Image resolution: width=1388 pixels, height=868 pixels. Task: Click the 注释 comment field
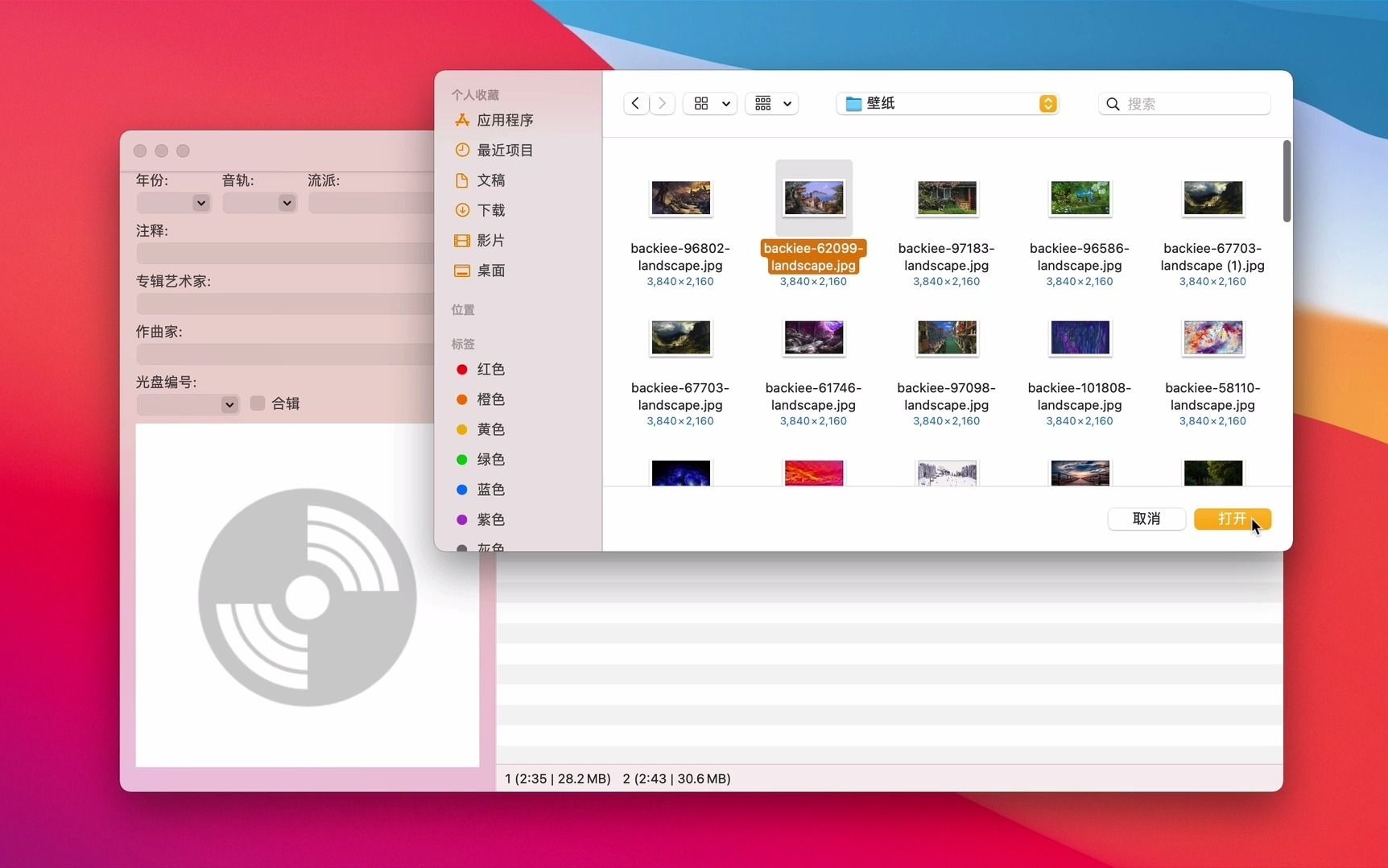(x=286, y=253)
